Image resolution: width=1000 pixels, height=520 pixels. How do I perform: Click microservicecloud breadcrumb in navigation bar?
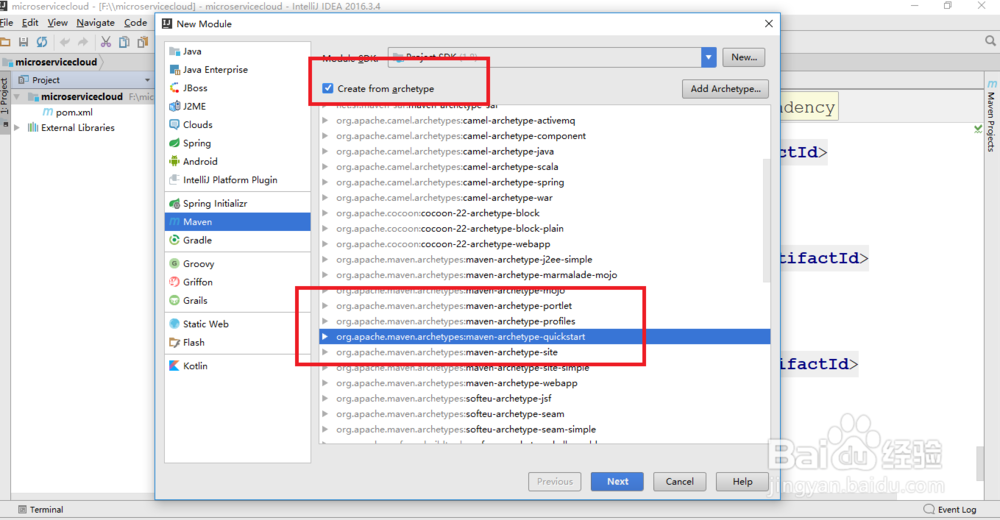[x=51, y=62]
